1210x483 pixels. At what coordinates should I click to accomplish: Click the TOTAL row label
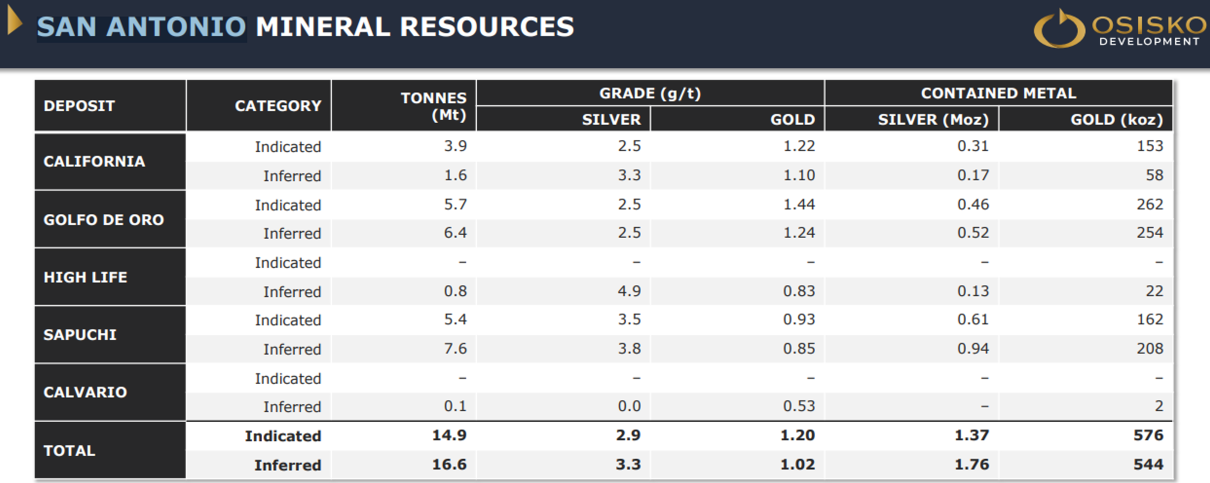[69, 451]
